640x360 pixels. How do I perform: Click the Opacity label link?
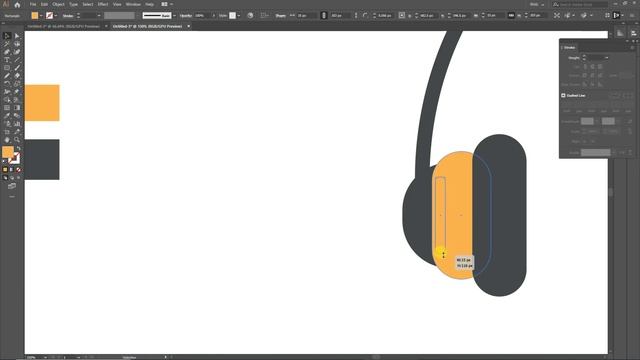click(x=186, y=16)
